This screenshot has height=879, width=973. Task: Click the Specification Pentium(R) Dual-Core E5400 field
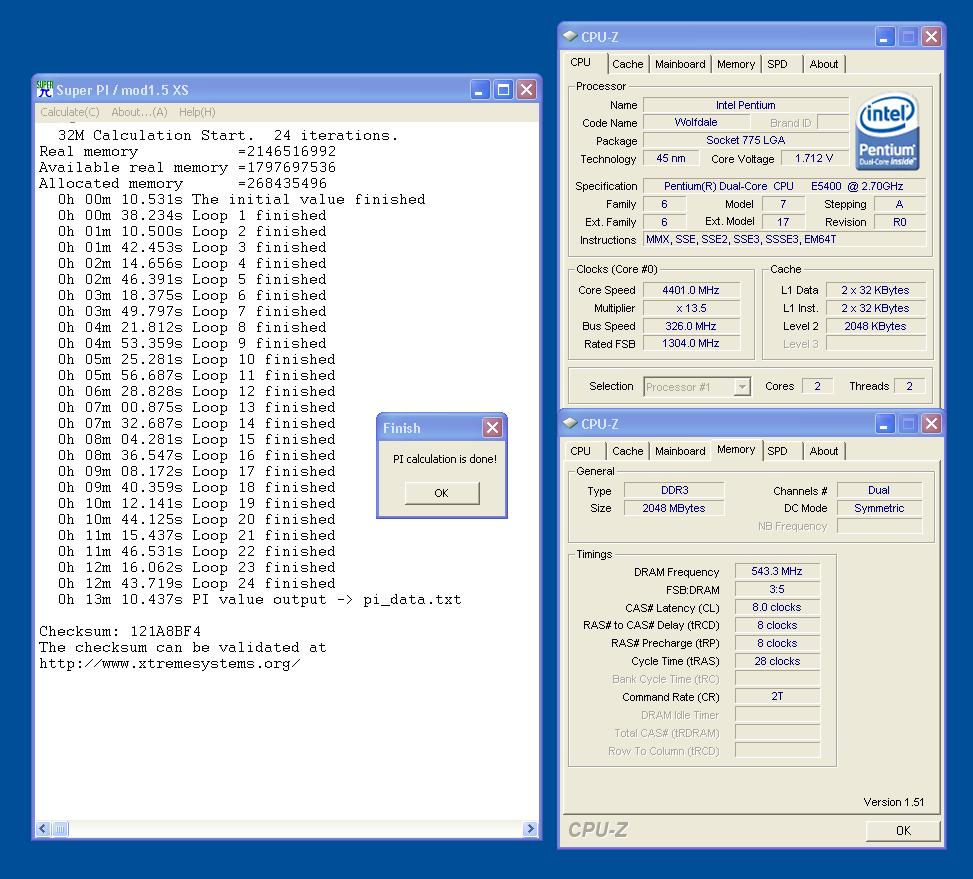[x=785, y=186]
